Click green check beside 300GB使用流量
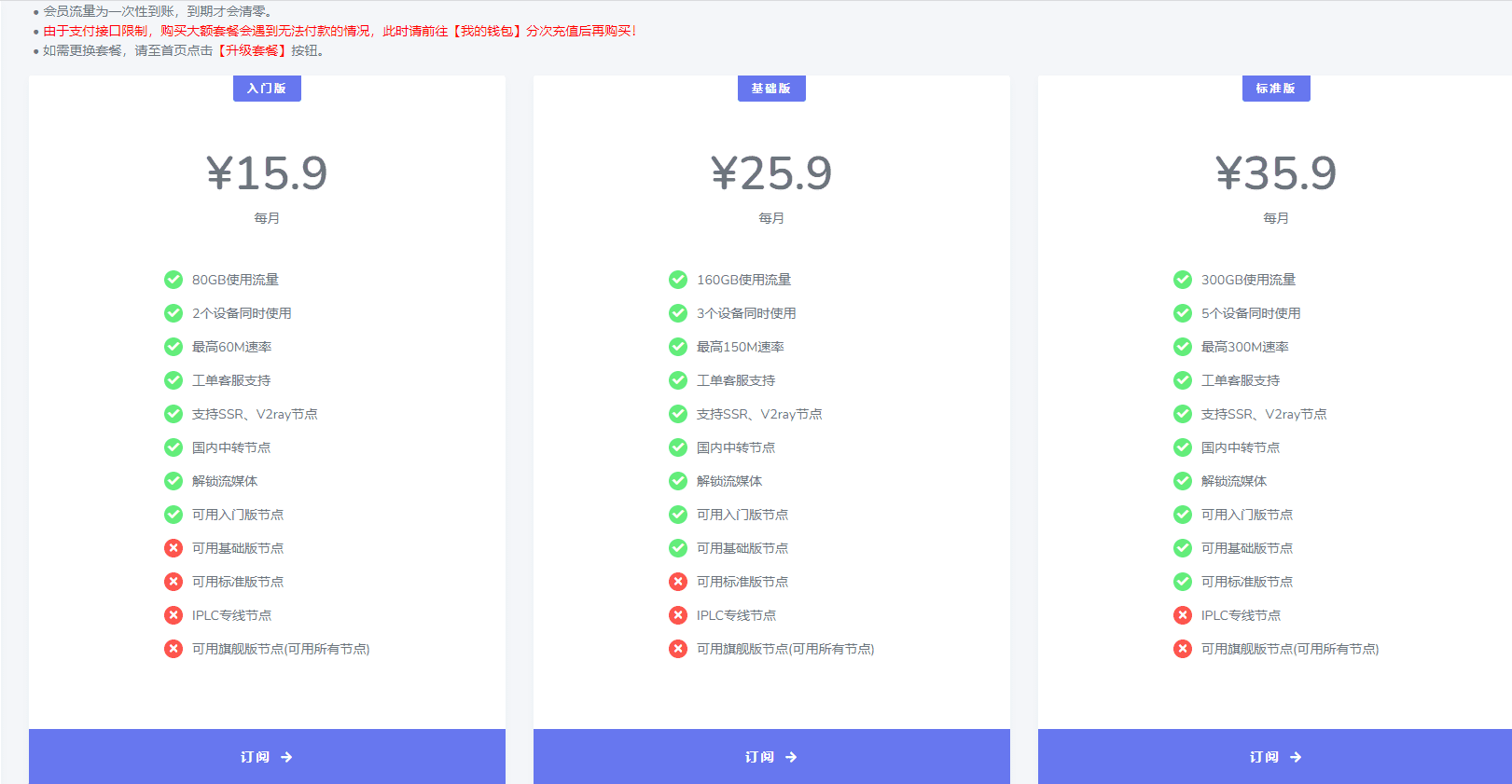The image size is (1512, 784). [x=1183, y=280]
